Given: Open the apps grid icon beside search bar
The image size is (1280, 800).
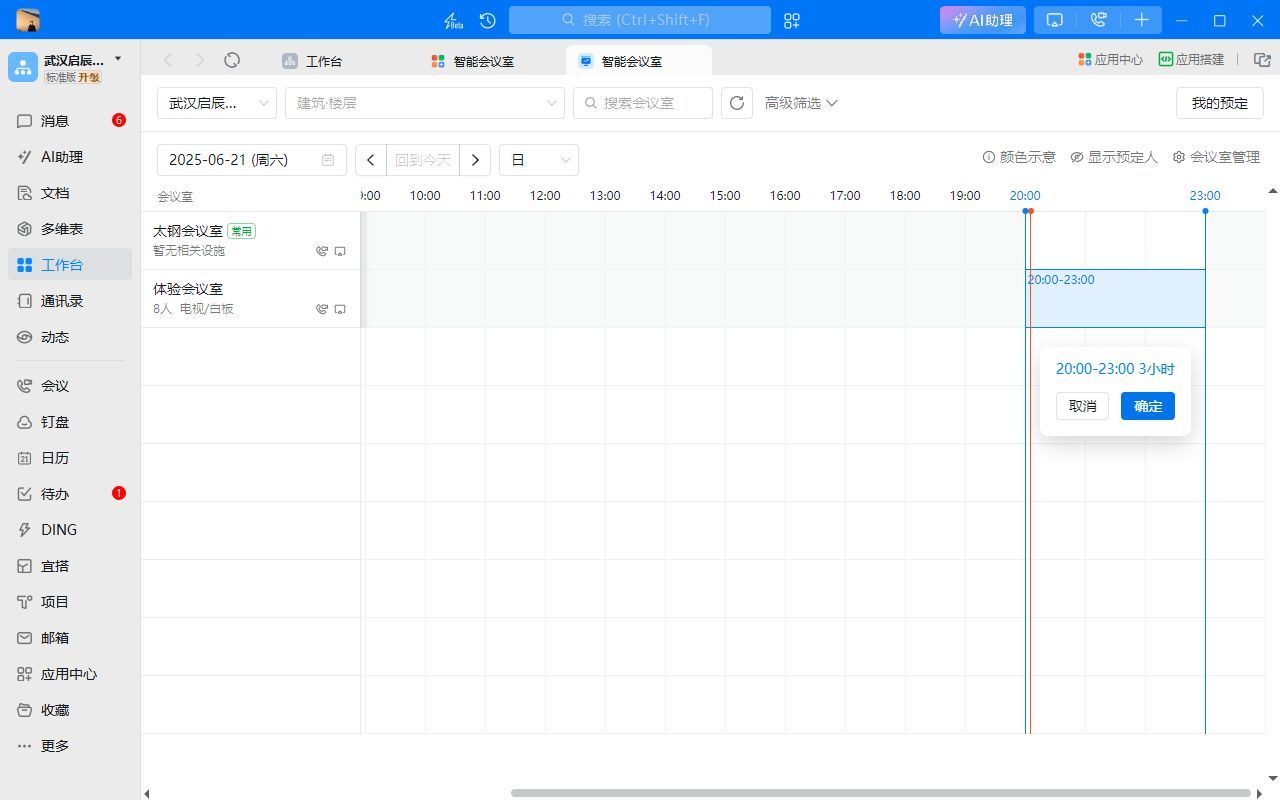Looking at the screenshot, I should click(x=792, y=20).
